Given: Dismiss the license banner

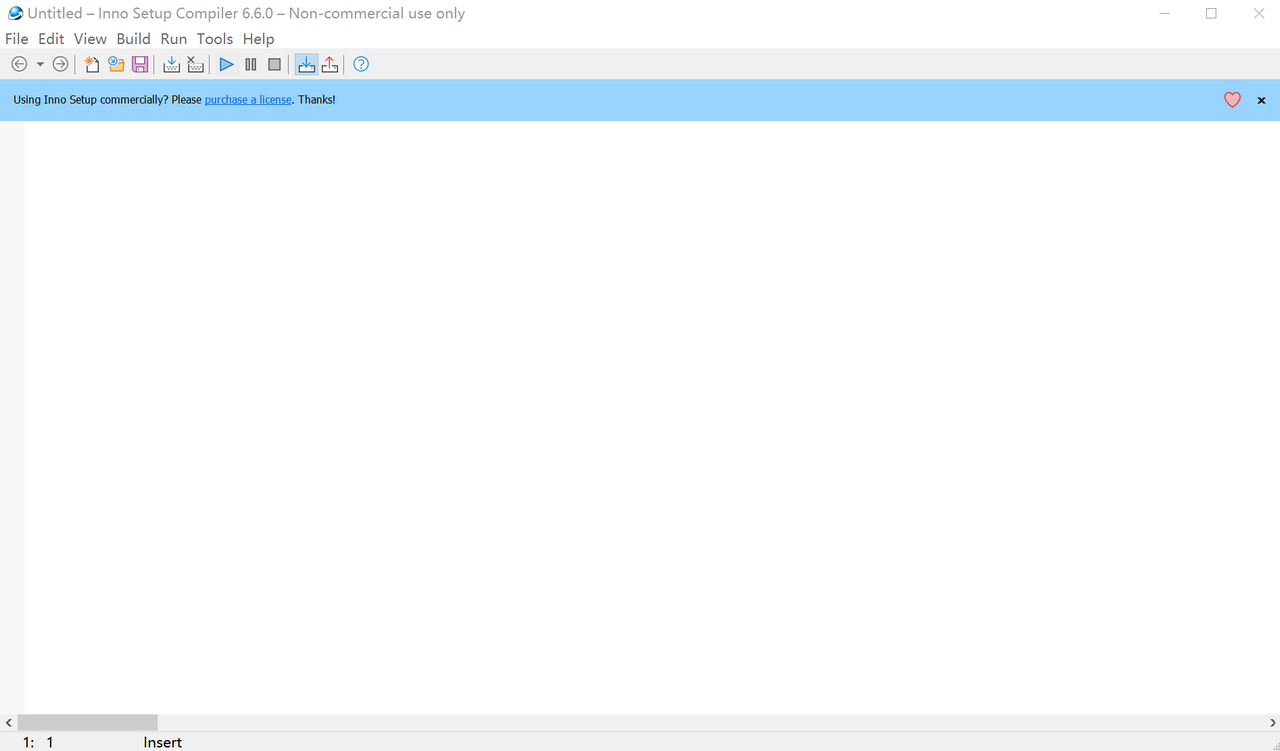Looking at the screenshot, I should 1261,100.
